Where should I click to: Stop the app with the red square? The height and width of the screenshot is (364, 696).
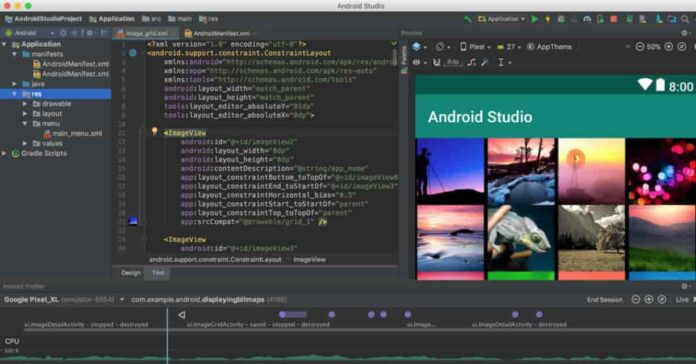[x=613, y=19]
